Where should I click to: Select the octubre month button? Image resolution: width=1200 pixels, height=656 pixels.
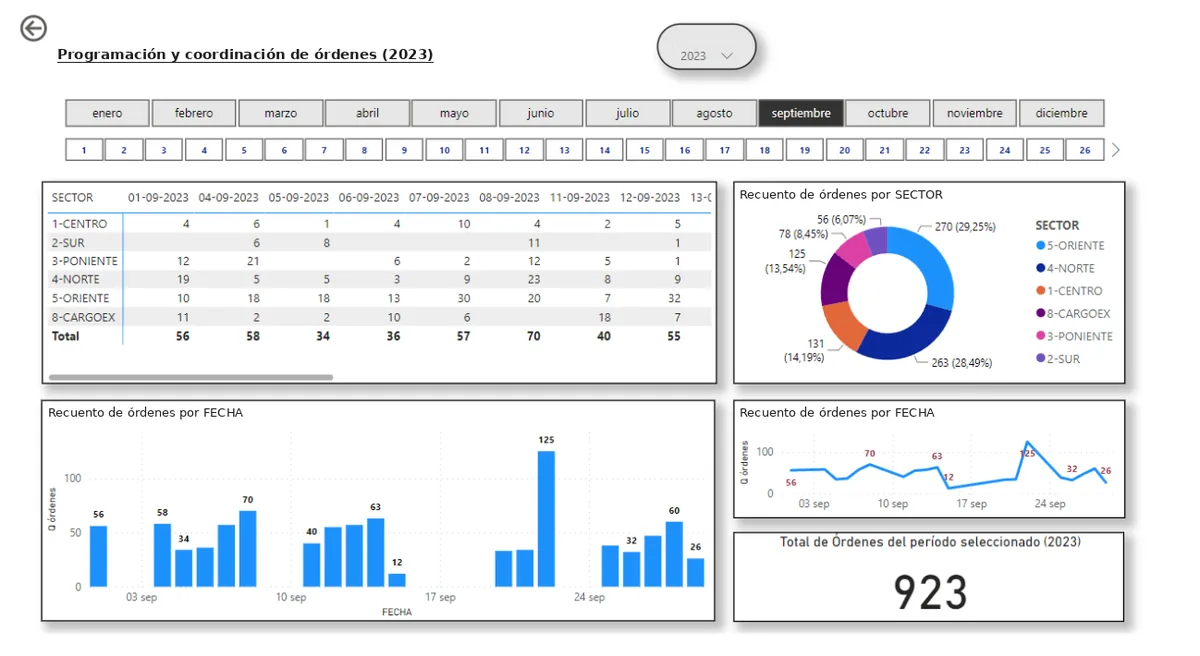888,113
